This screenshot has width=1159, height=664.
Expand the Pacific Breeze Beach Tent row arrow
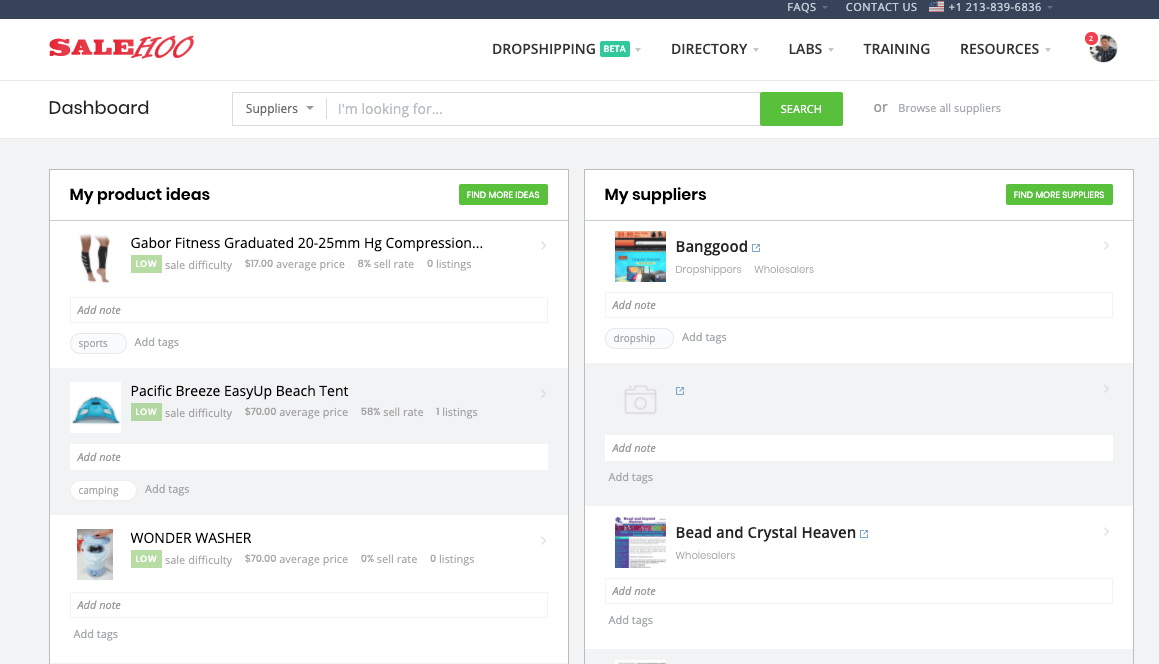click(x=543, y=393)
